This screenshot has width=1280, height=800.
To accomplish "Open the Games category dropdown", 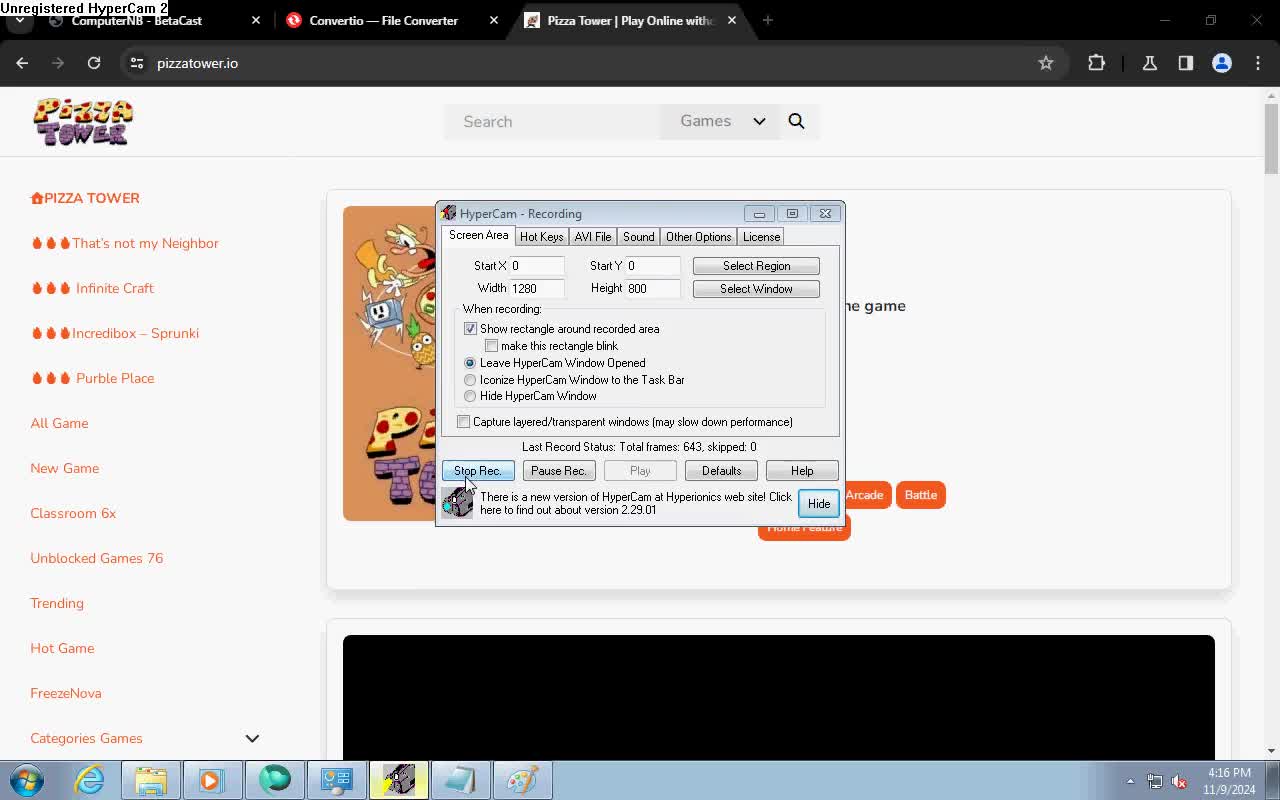I will tap(722, 121).
